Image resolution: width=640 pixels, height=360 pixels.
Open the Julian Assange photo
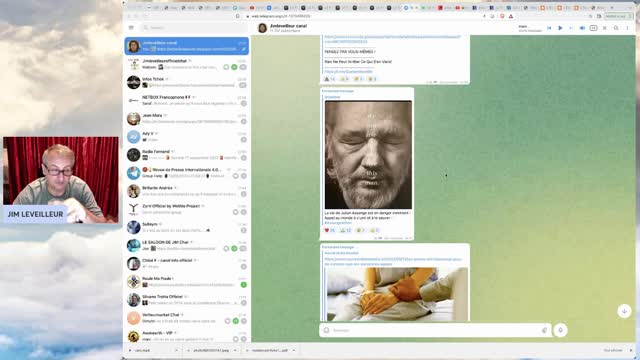point(368,155)
